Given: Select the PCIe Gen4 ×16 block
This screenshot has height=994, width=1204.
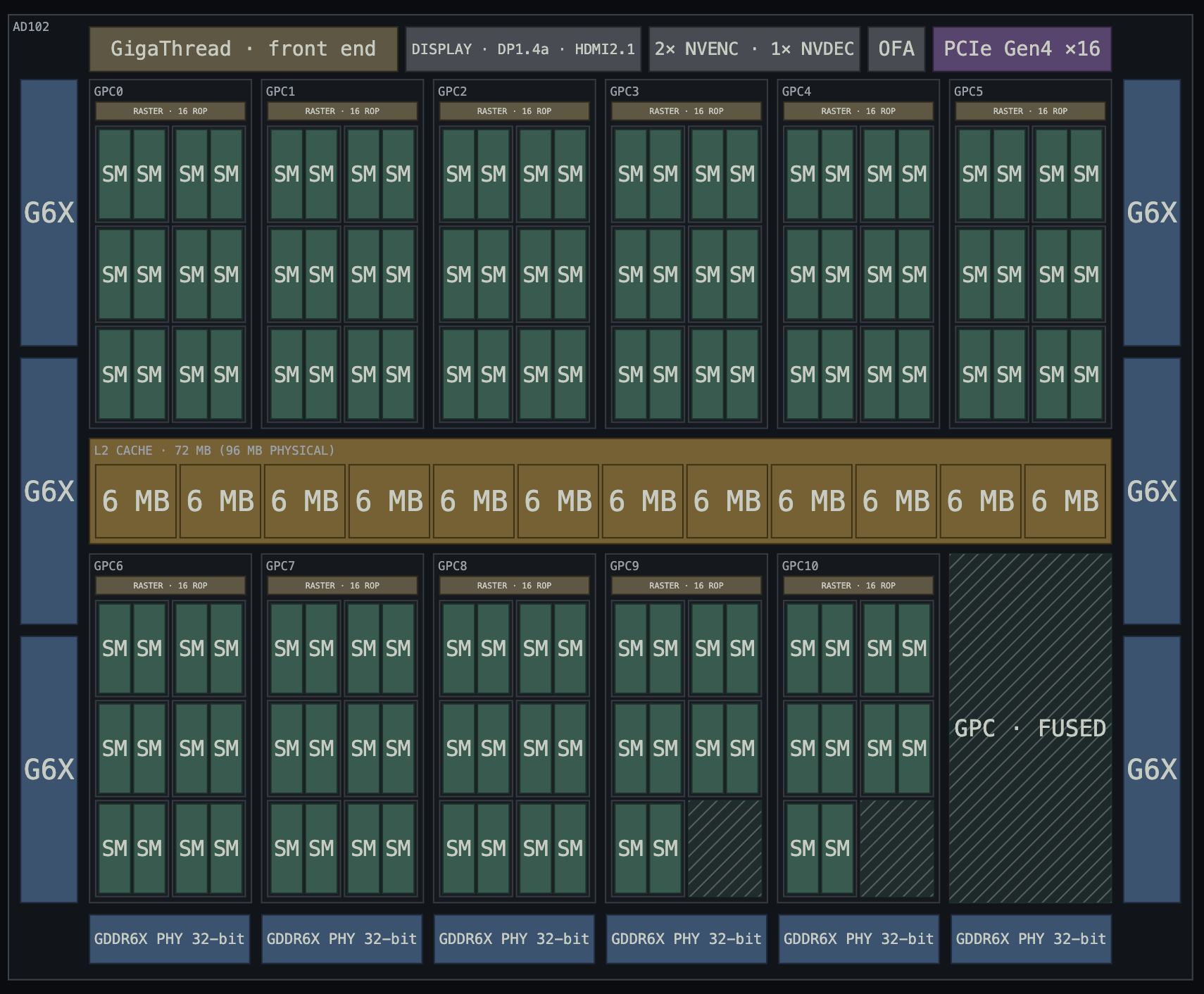Looking at the screenshot, I should tap(1022, 49).
